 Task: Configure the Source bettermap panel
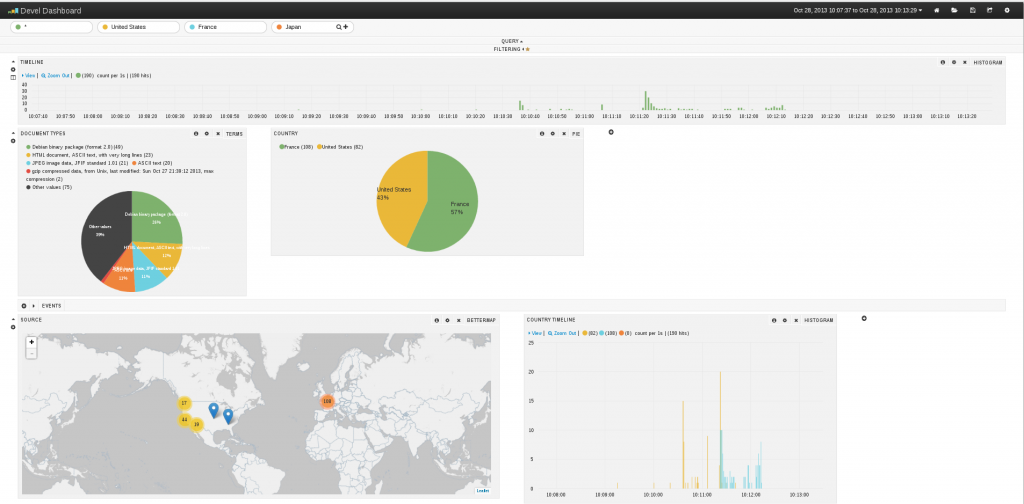pyautogui.click(x=447, y=321)
